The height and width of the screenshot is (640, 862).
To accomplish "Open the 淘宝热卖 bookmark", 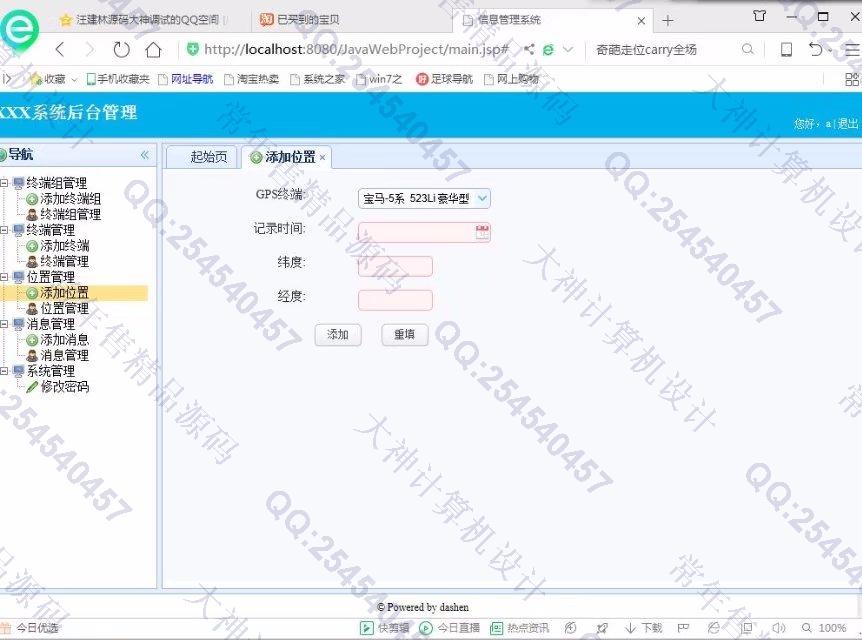I will [252, 79].
